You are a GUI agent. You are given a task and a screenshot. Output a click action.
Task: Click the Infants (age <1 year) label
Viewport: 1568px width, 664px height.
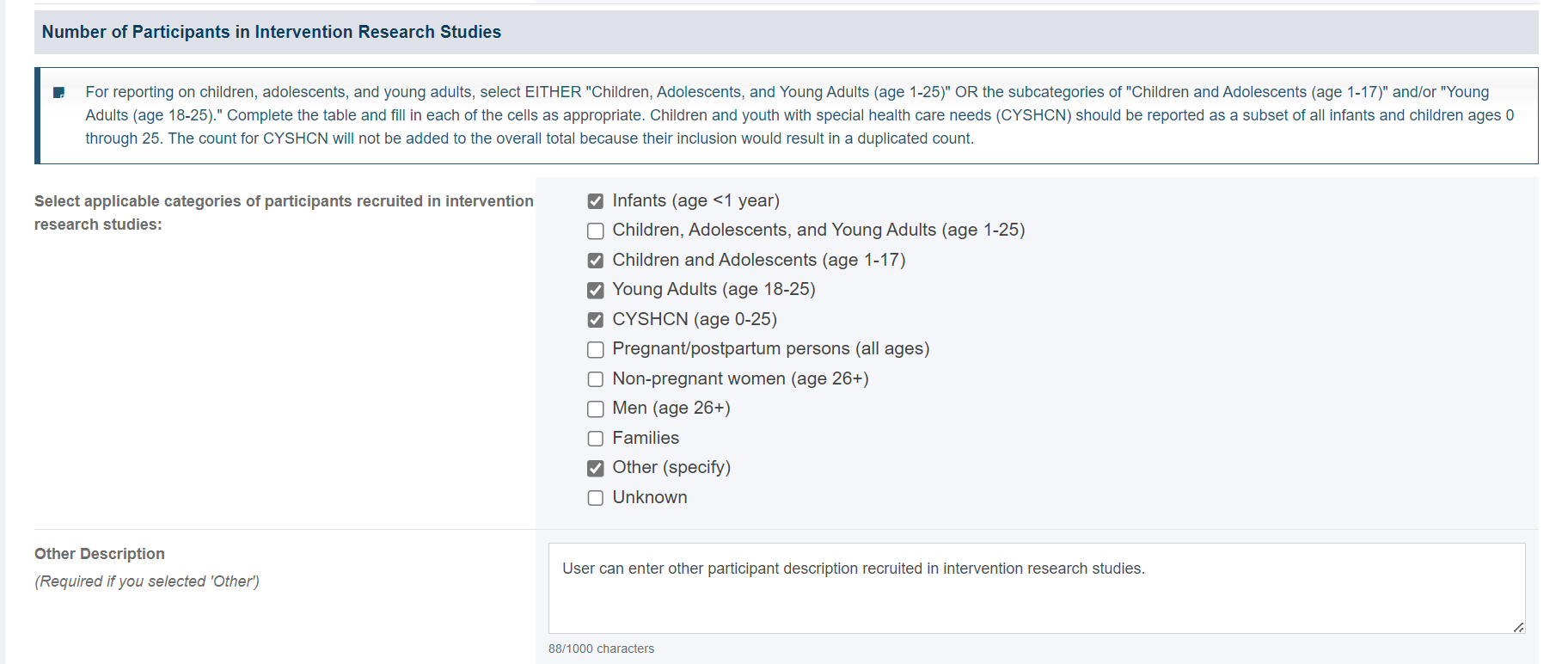click(695, 200)
